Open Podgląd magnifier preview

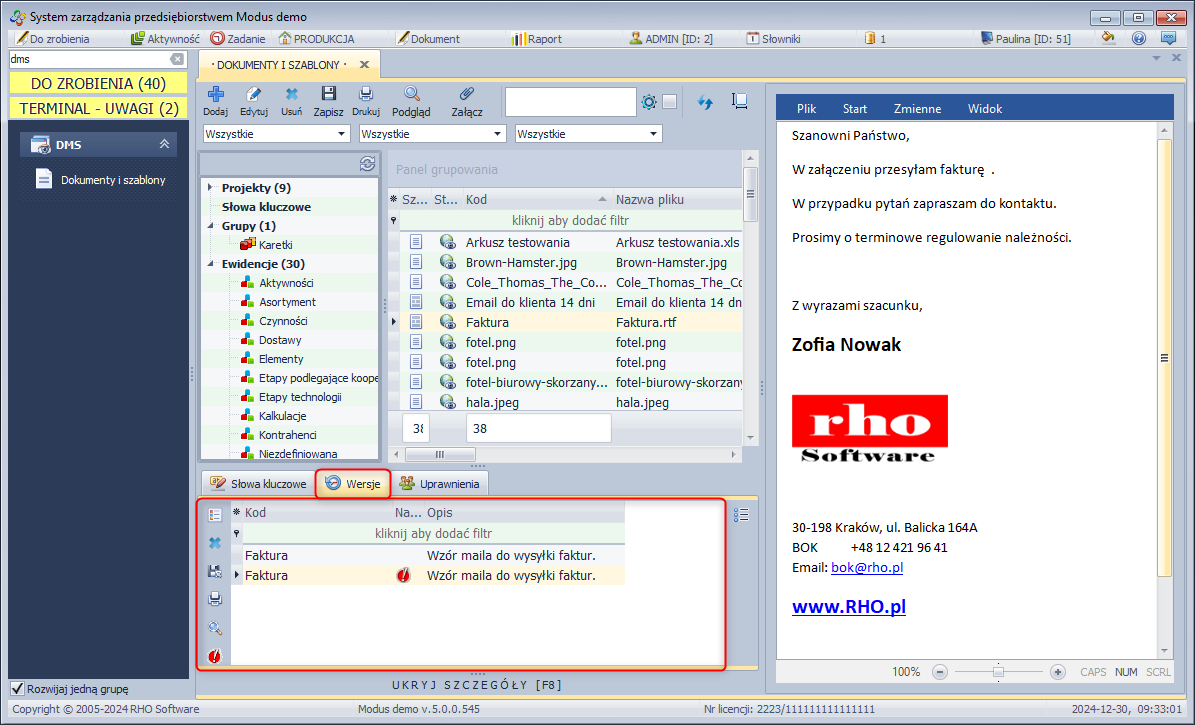pos(412,94)
